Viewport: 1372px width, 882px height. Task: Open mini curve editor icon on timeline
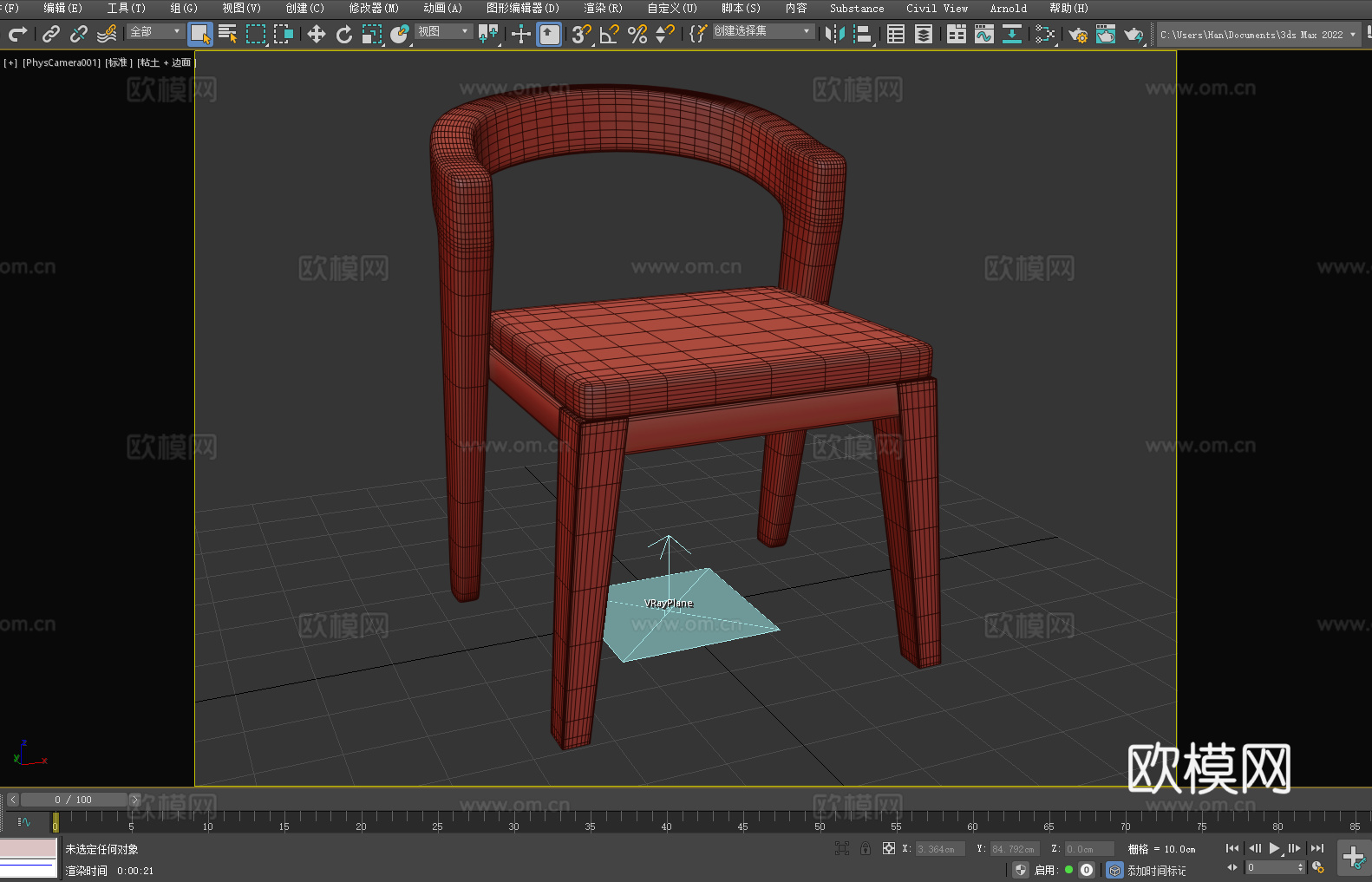point(24,821)
